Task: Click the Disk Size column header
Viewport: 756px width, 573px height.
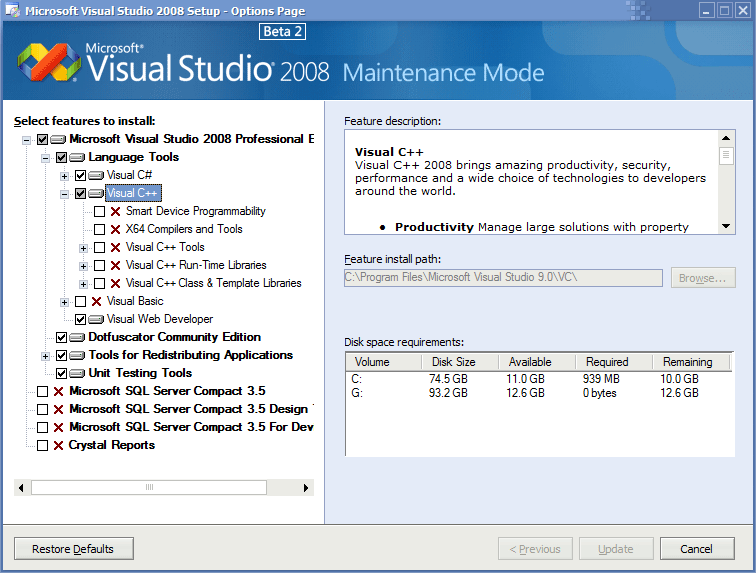Action: (459, 362)
